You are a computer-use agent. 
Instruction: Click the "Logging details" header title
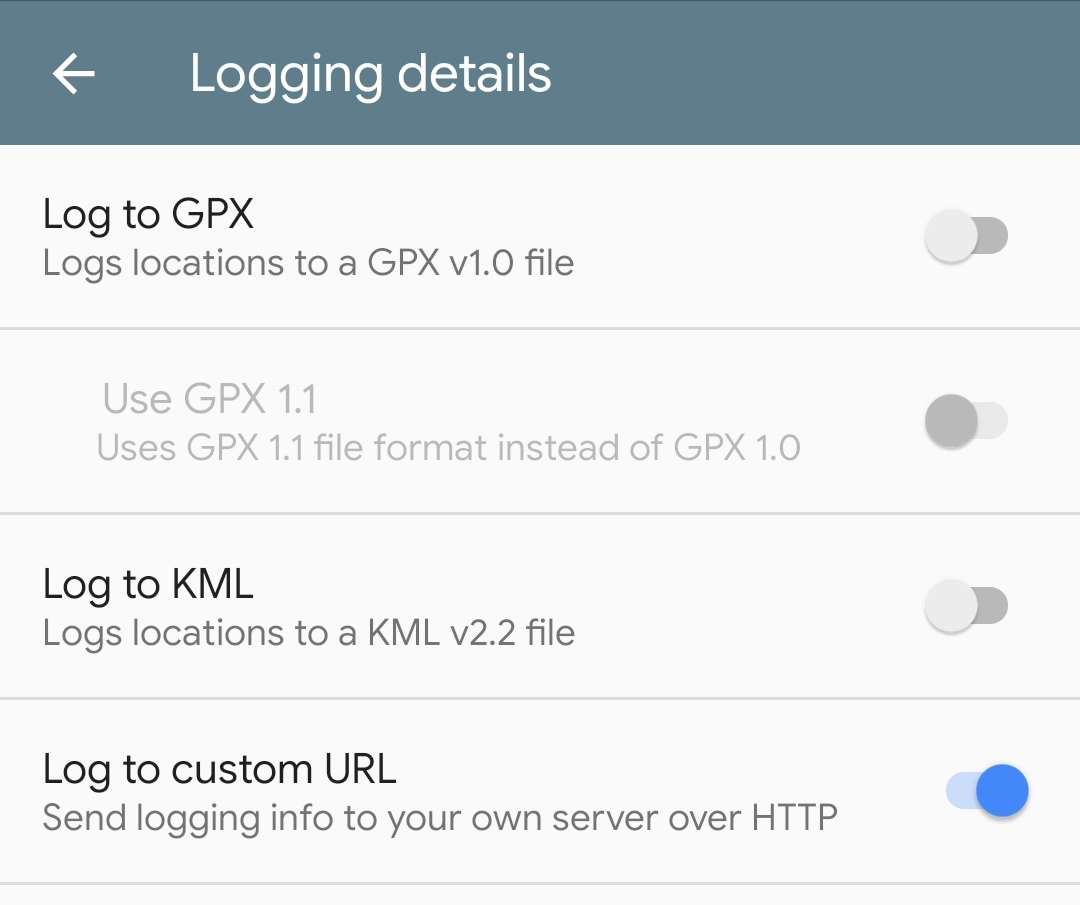370,74
